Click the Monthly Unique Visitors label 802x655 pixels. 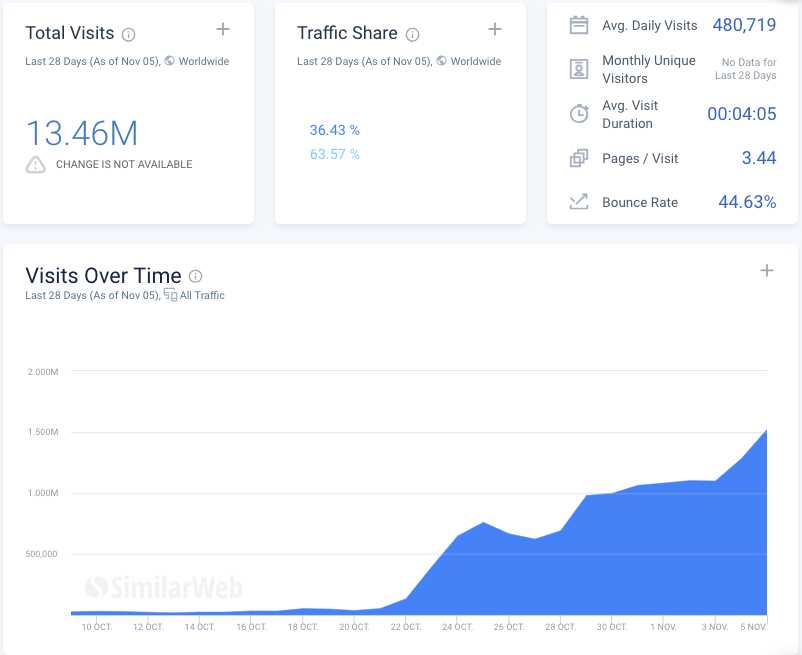click(649, 69)
